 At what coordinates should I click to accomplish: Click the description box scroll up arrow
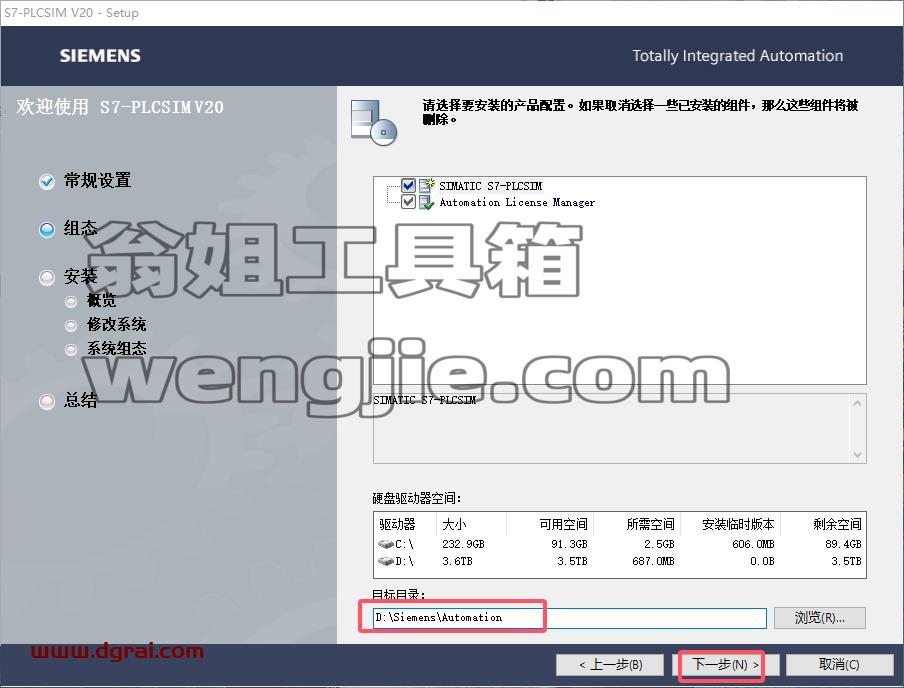click(857, 403)
